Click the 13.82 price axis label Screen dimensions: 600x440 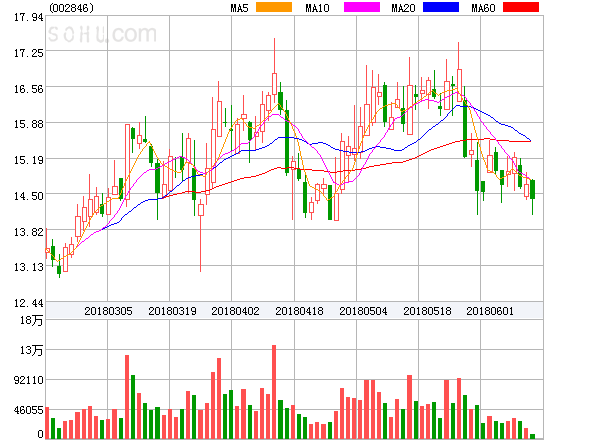29,232
